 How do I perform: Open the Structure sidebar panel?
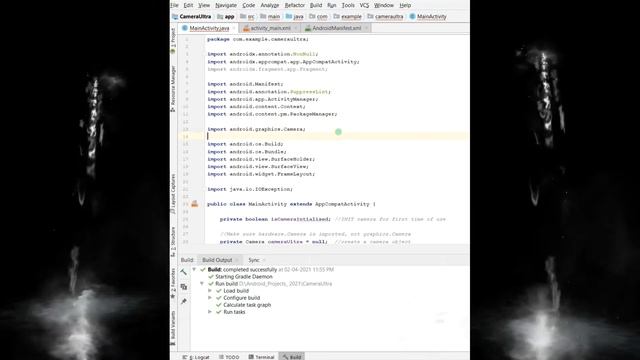(x=173, y=242)
